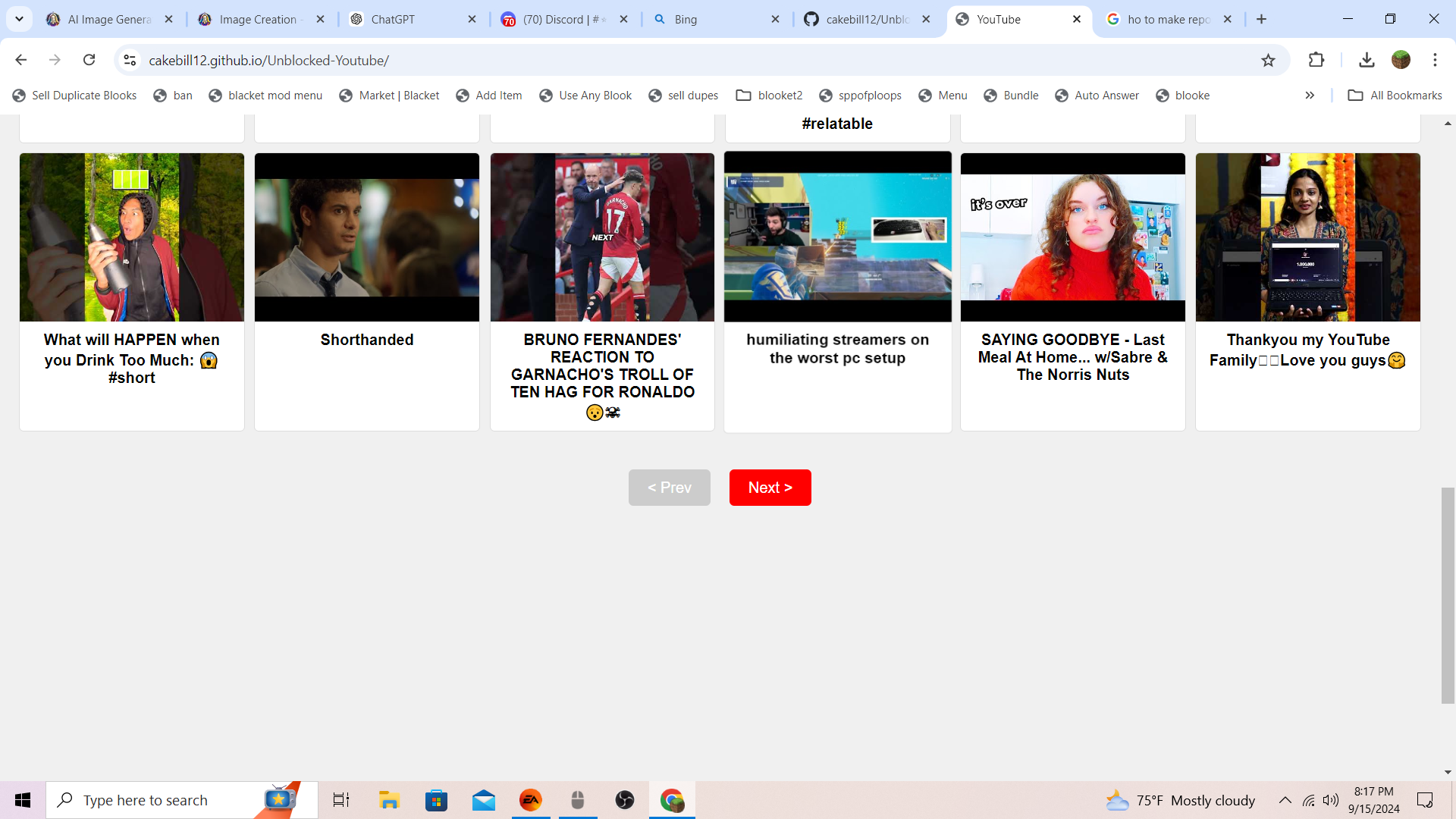Click the site information icon in address bar
The image size is (1456, 819).
click(x=130, y=60)
